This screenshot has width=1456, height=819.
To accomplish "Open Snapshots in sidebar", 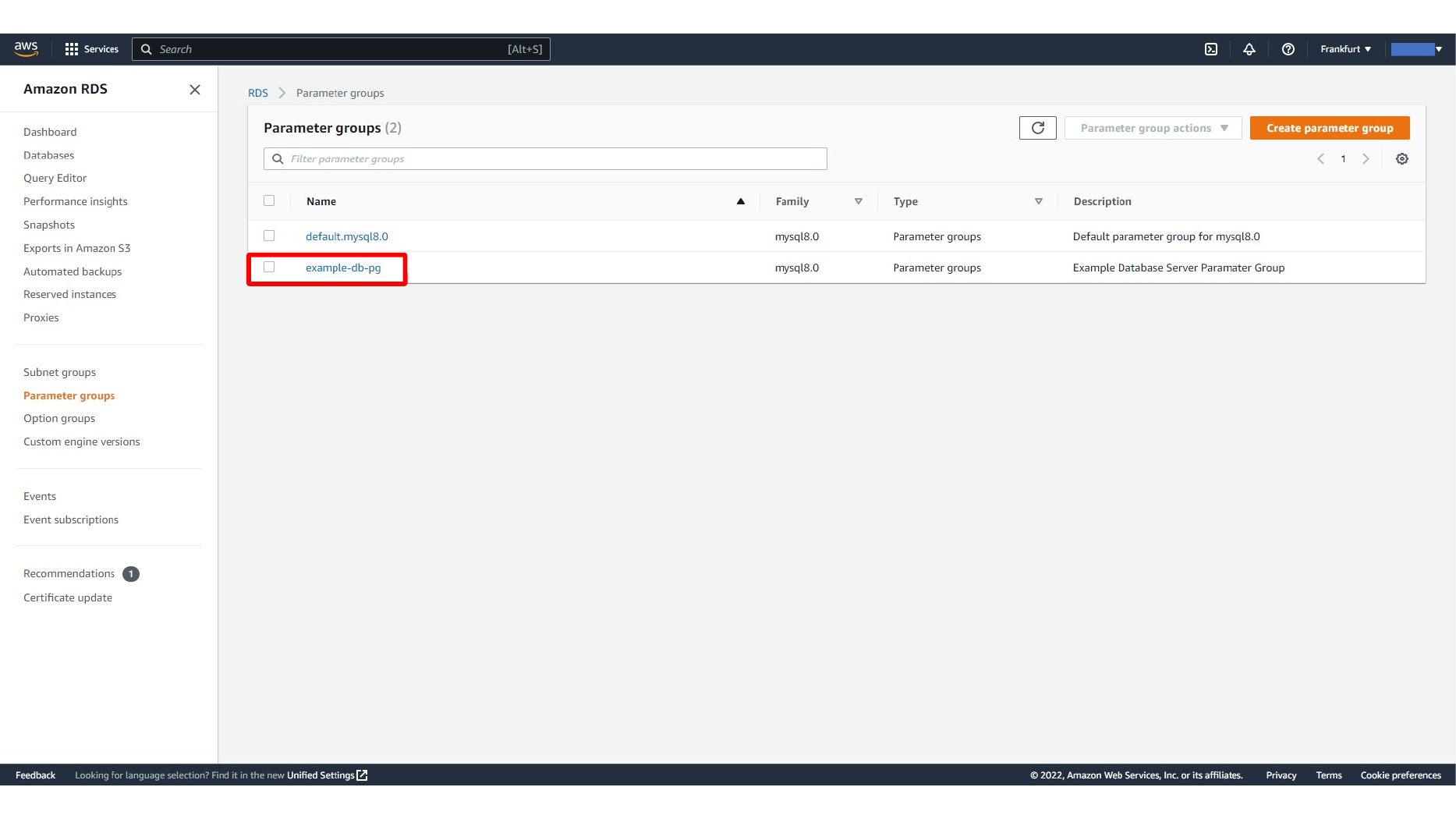I will [49, 225].
